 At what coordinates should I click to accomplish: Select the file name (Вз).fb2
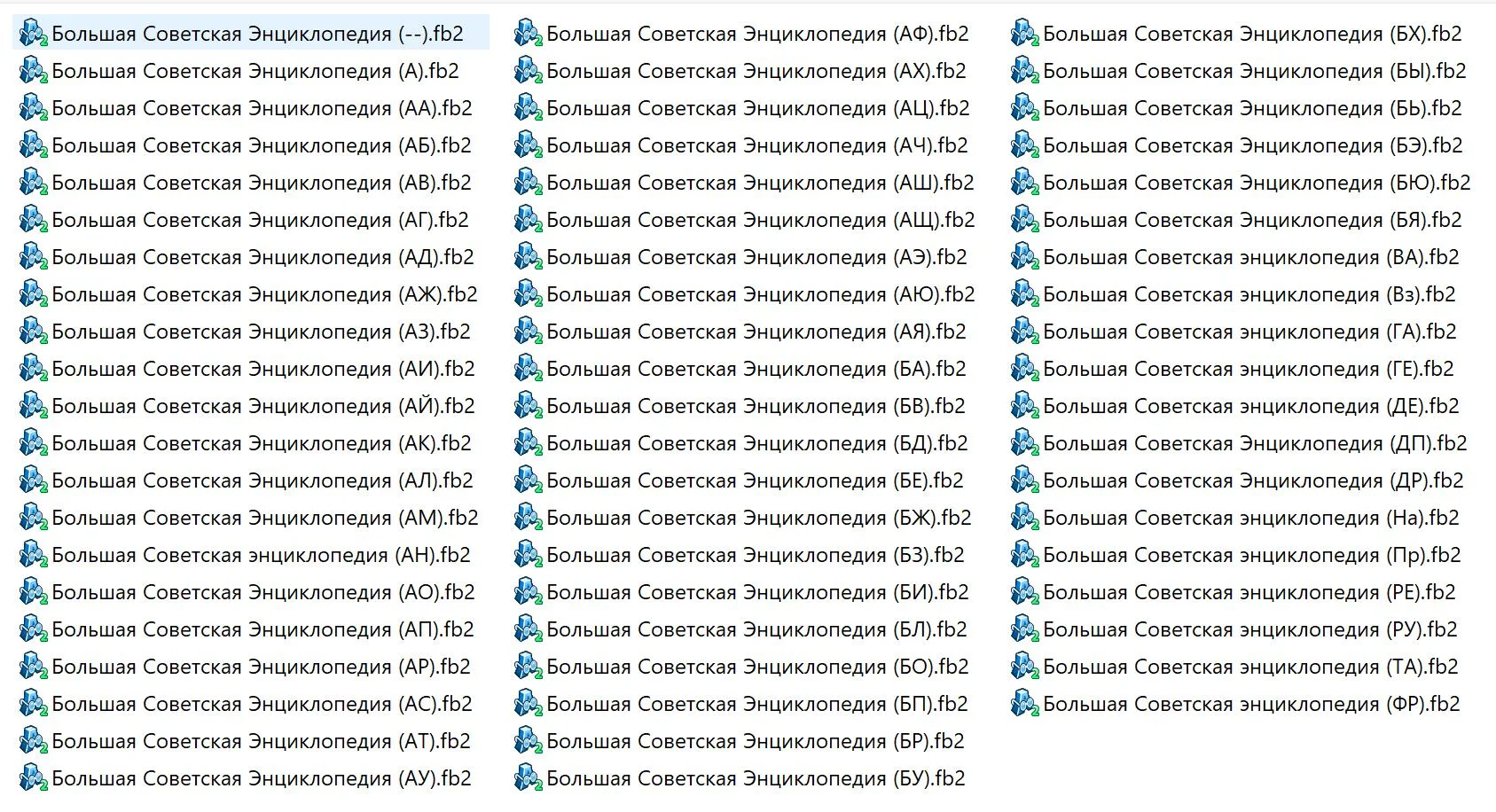[x=1249, y=294]
